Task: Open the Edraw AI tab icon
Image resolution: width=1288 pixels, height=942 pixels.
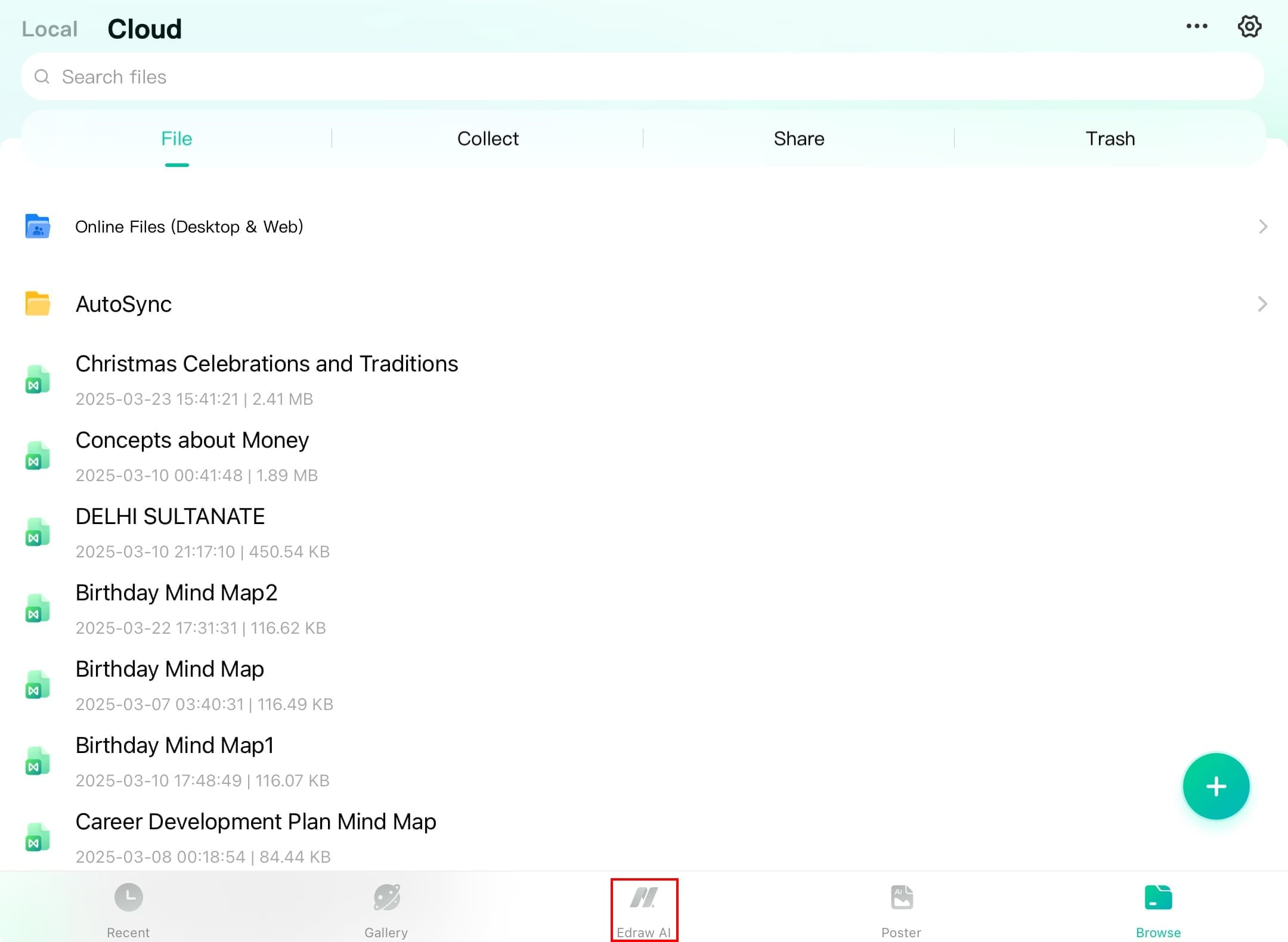Action: [644, 898]
